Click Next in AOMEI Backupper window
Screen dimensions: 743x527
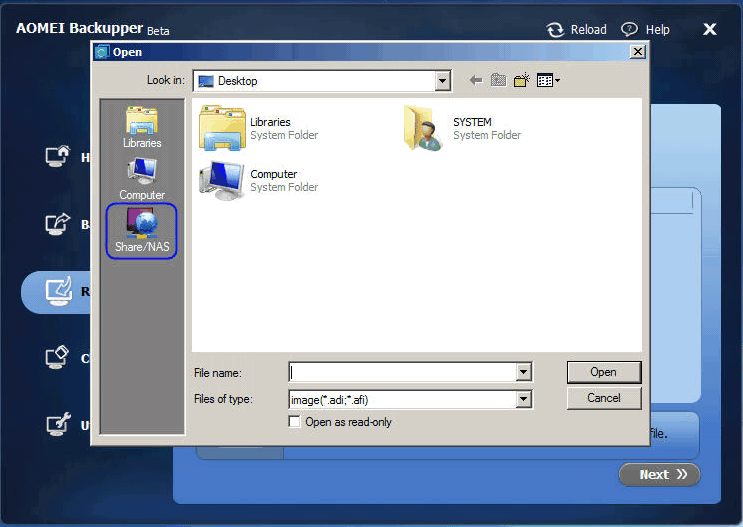(659, 474)
